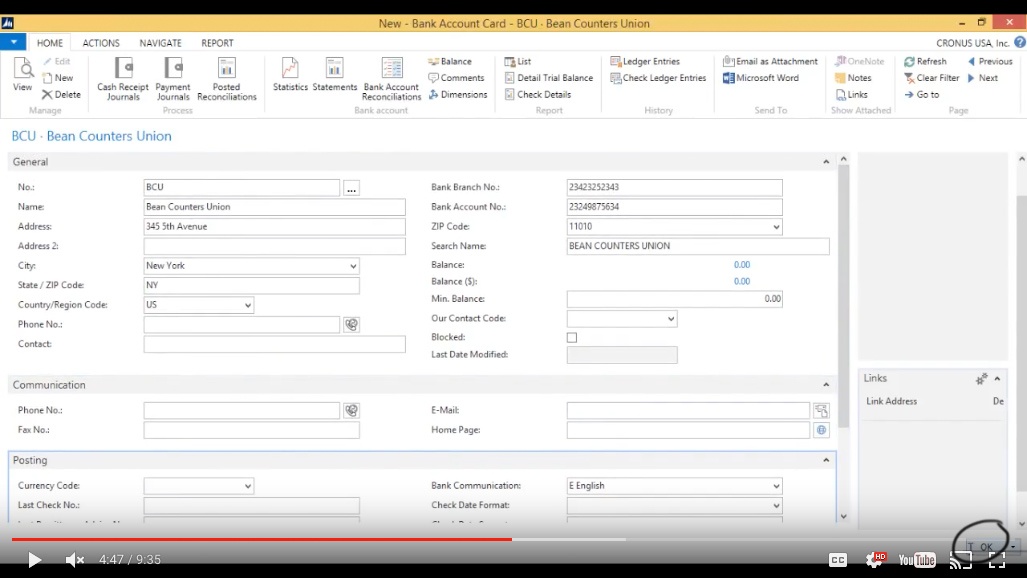Viewport: 1027px width, 578px height.
Task: Open the Bank Communication dropdown
Action: (x=776, y=486)
